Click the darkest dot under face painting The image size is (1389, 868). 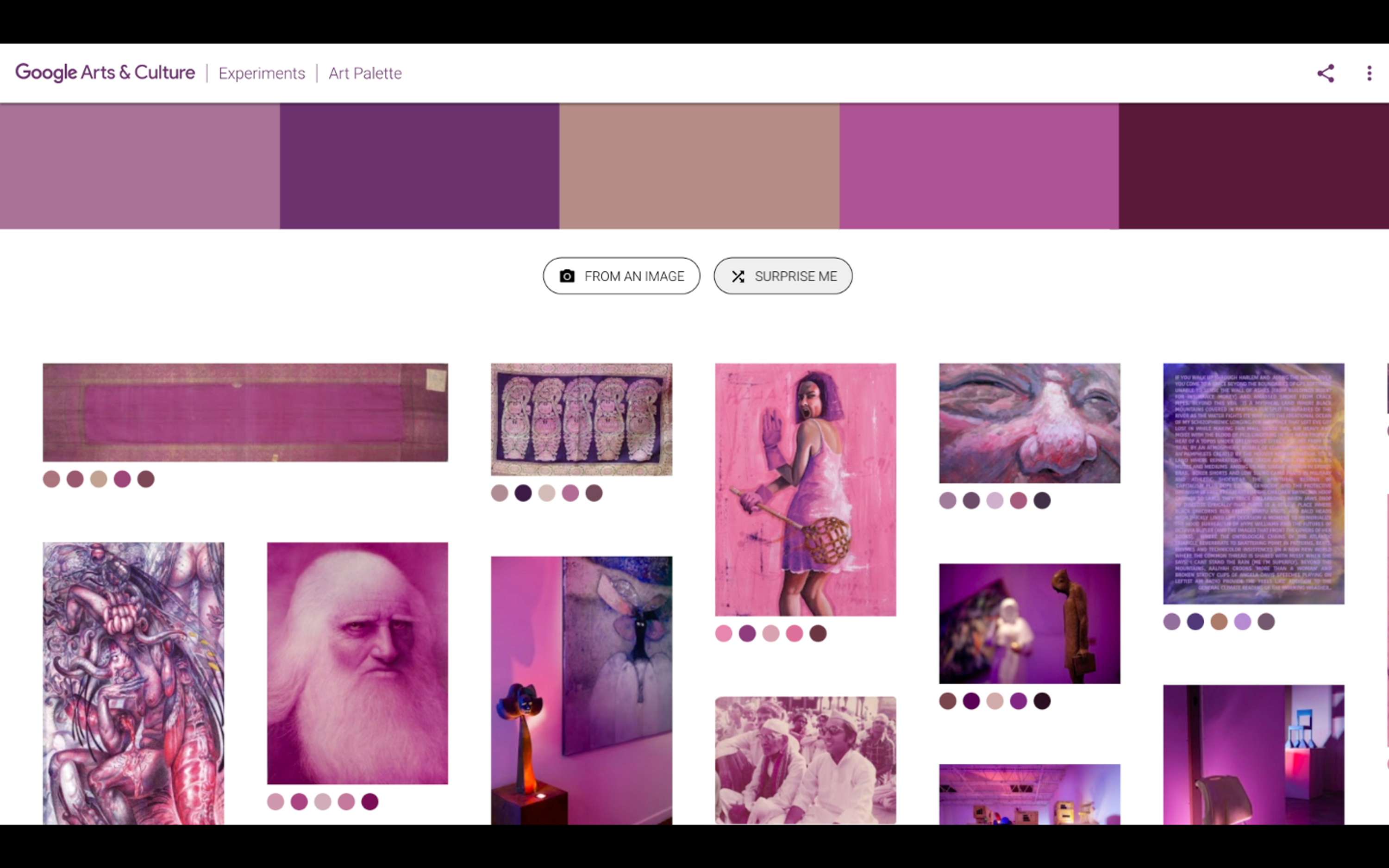[x=1042, y=500]
